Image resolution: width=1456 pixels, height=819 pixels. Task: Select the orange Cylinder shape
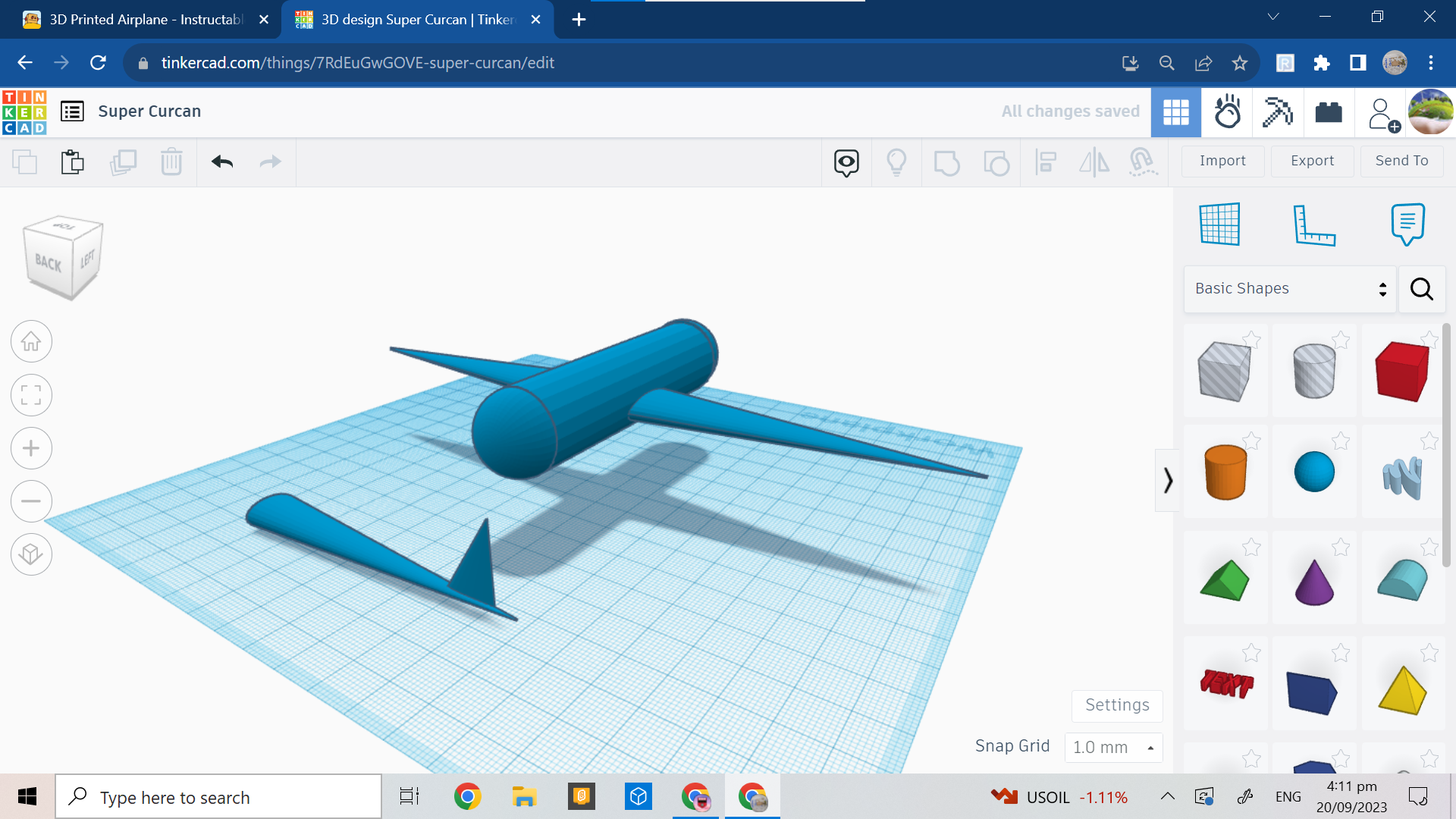tap(1225, 472)
